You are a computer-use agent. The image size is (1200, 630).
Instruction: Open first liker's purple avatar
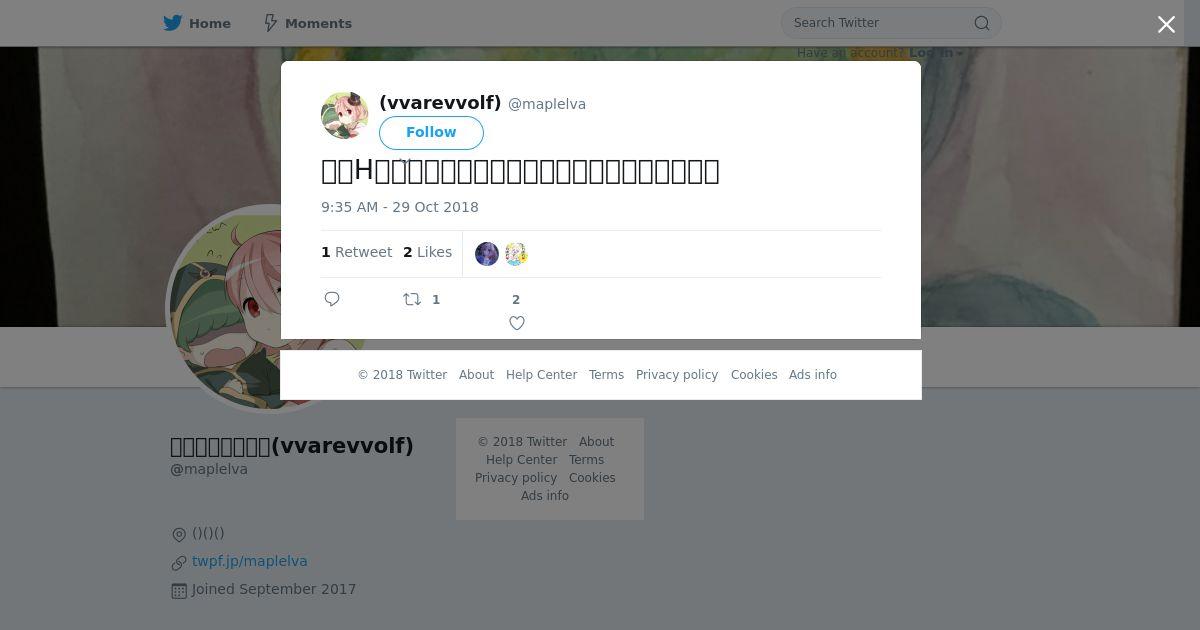coord(487,254)
